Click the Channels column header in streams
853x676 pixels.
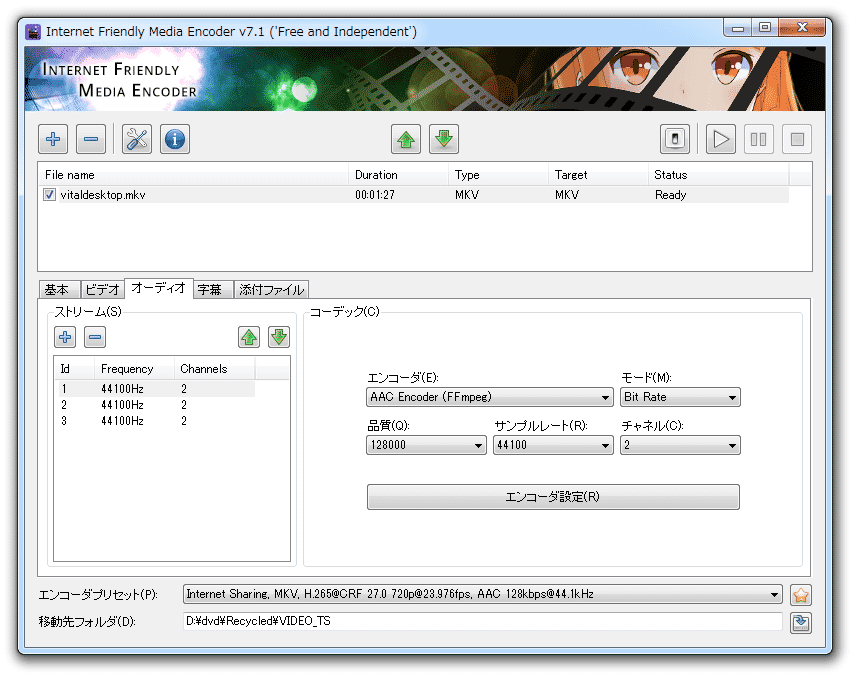click(214, 369)
